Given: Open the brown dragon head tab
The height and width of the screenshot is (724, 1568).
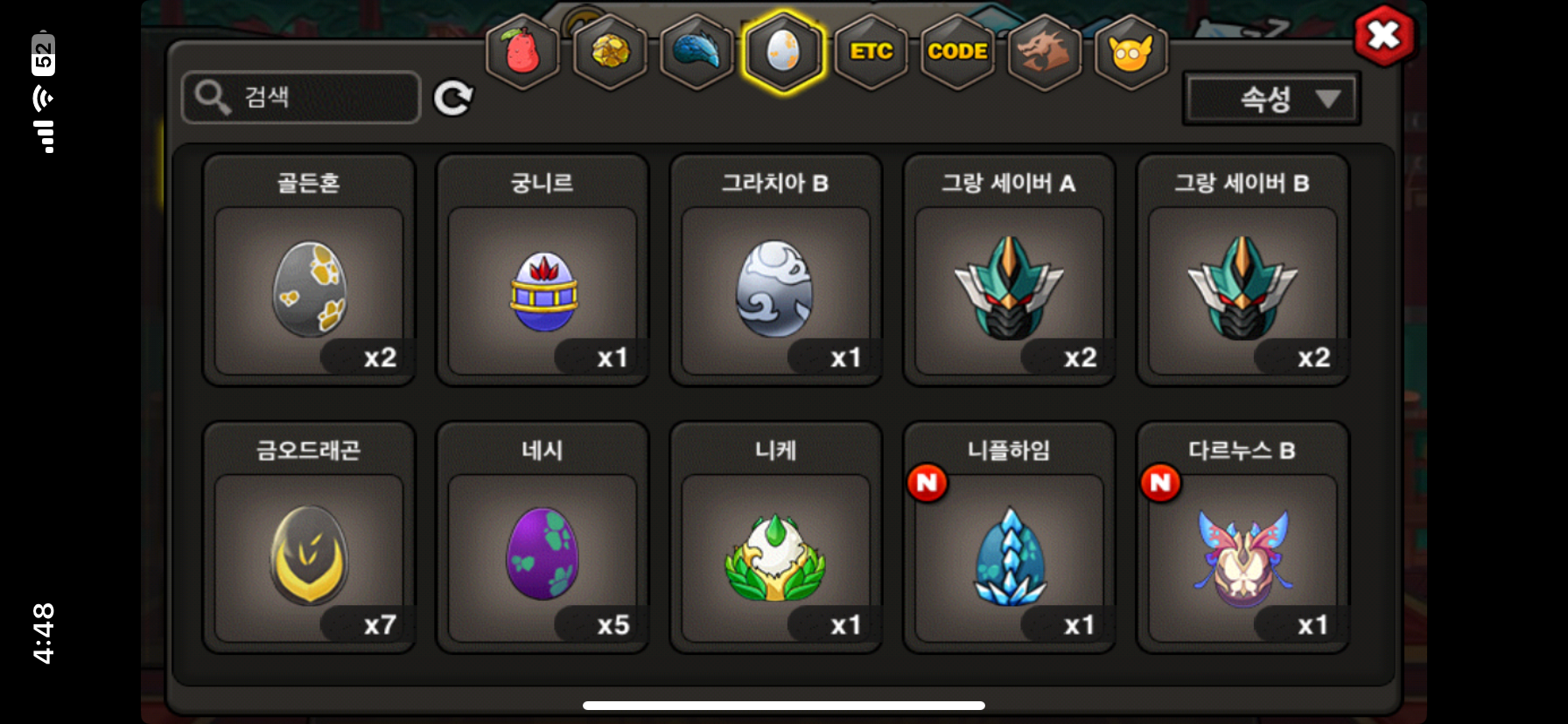Looking at the screenshot, I should click(1045, 52).
